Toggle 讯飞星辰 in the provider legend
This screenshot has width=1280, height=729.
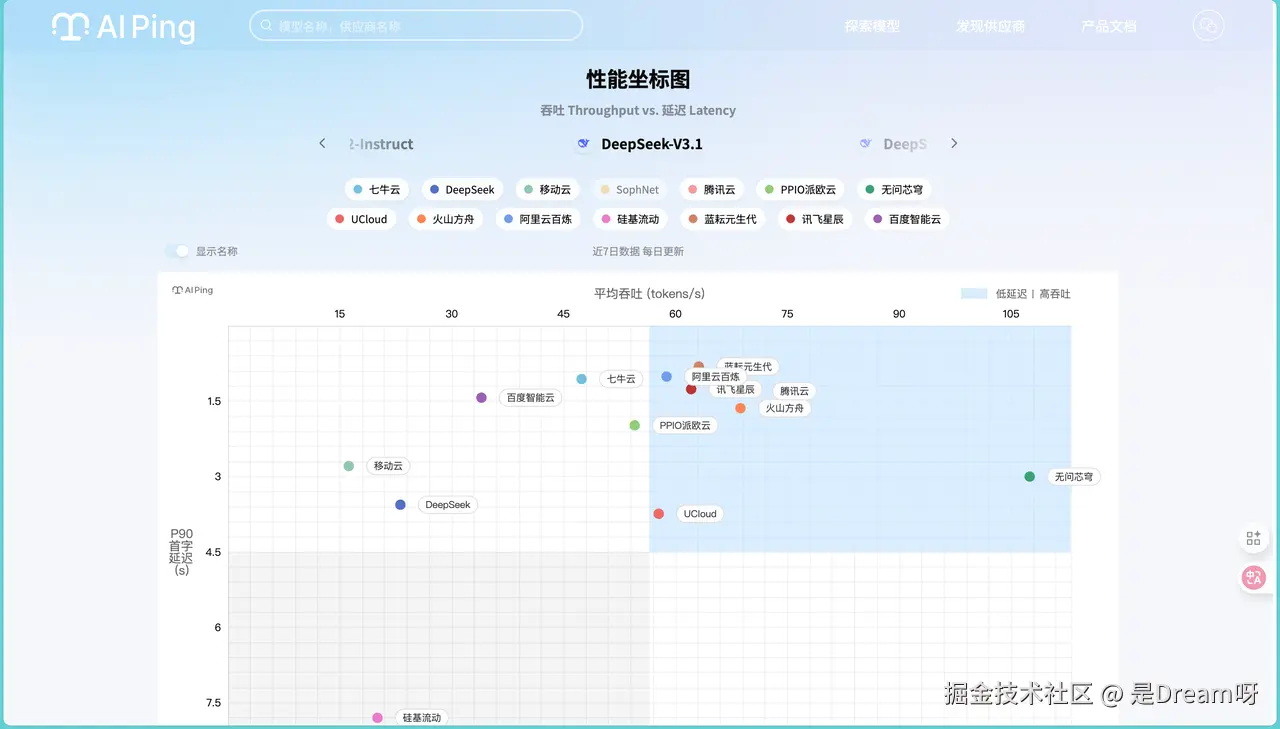(x=815, y=219)
